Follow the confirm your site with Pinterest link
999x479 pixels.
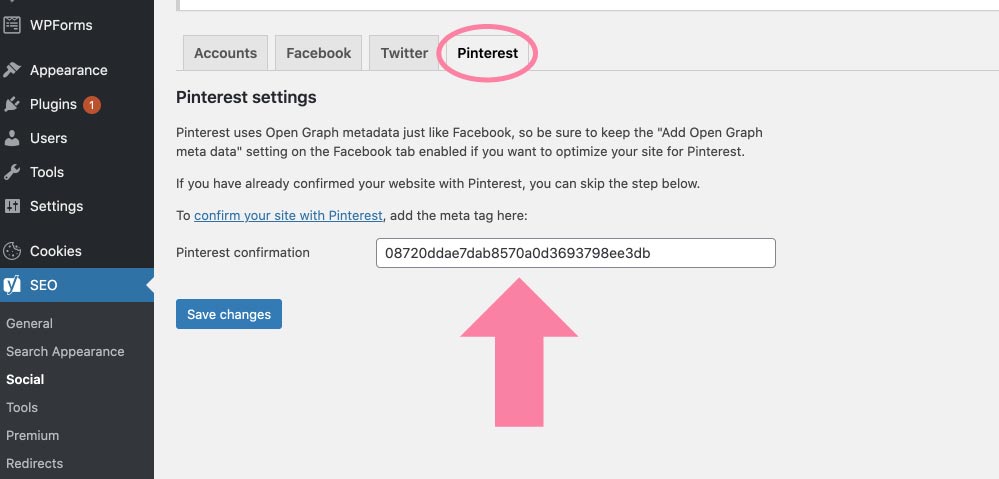(x=289, y=215)
